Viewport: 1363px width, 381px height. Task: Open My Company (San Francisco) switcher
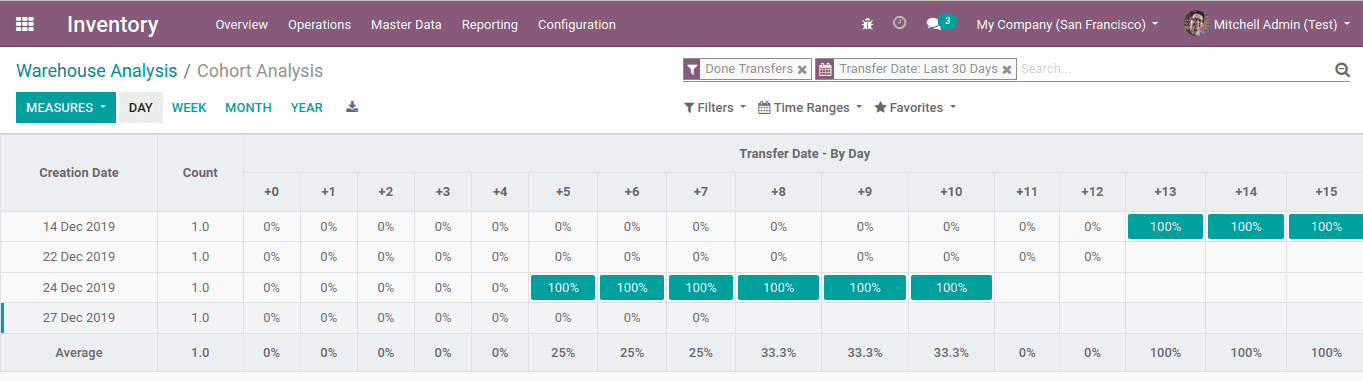pyautogui.click(x=1067, y=24)
